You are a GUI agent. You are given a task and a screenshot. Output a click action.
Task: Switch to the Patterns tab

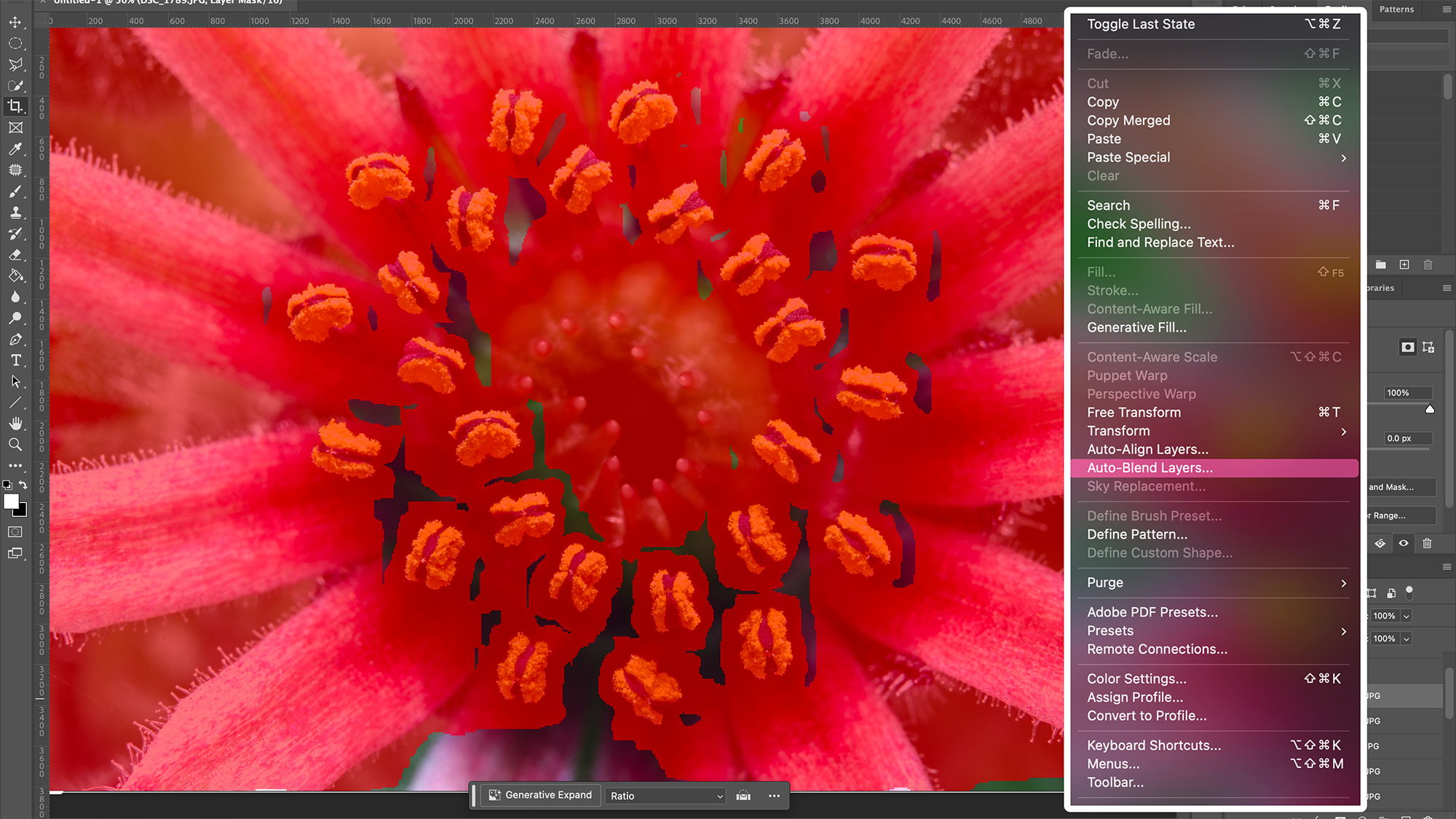pyautogui.click(x=1396, y=9)
